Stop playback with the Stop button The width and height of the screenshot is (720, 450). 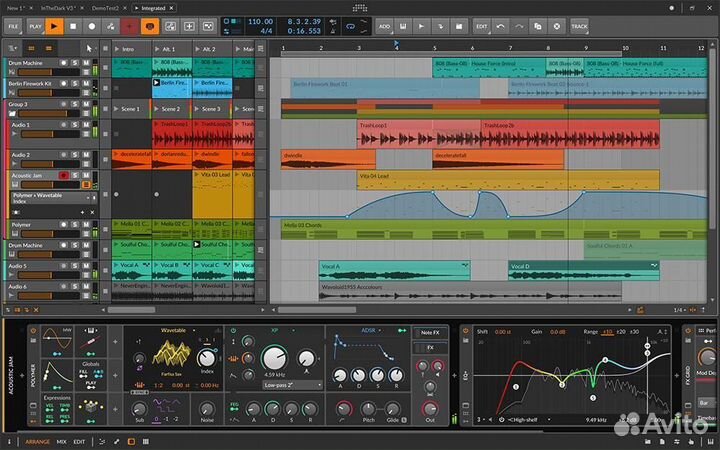click(x=73, y=26)
